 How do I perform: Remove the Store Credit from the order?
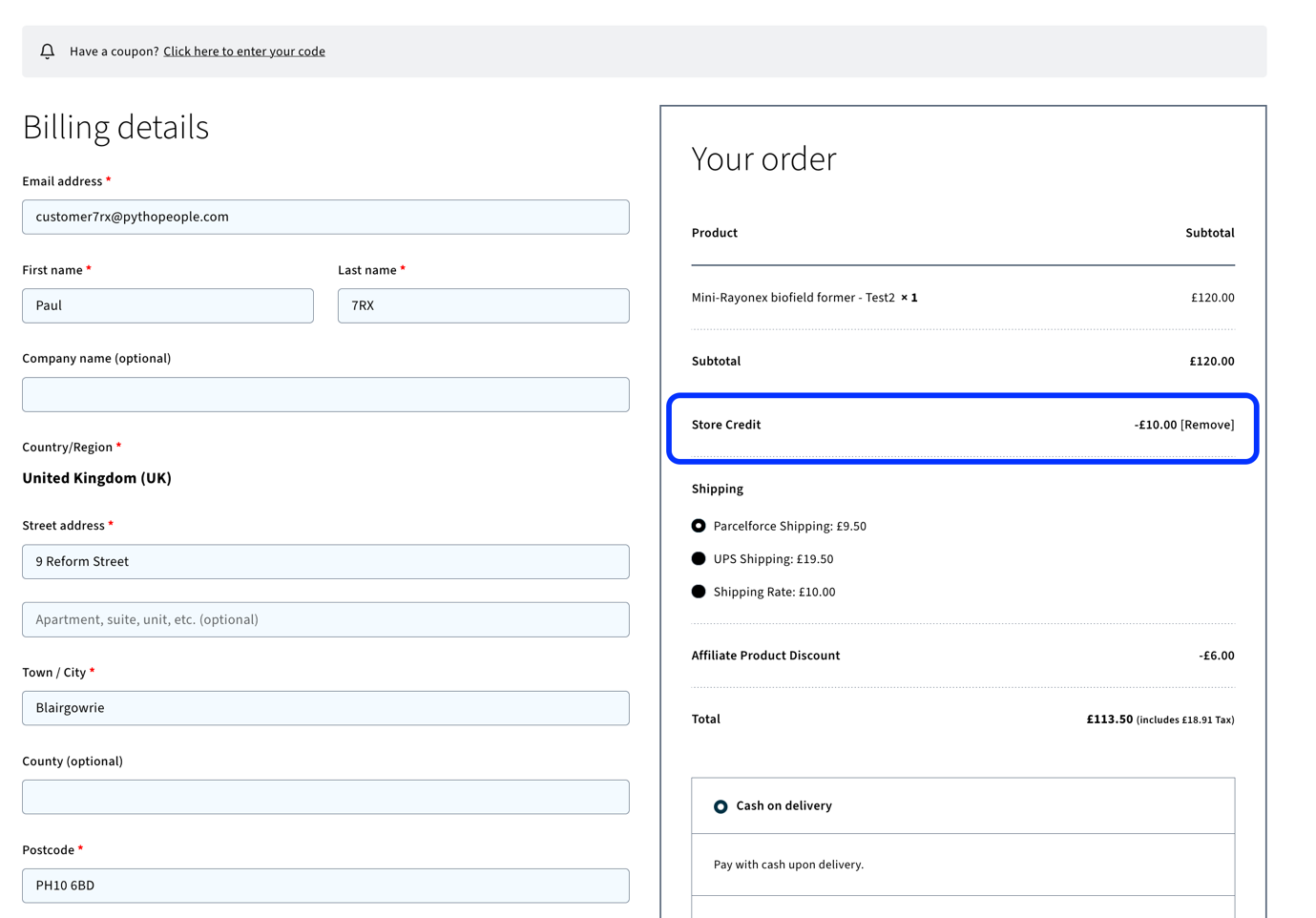tap(1207, 425)
